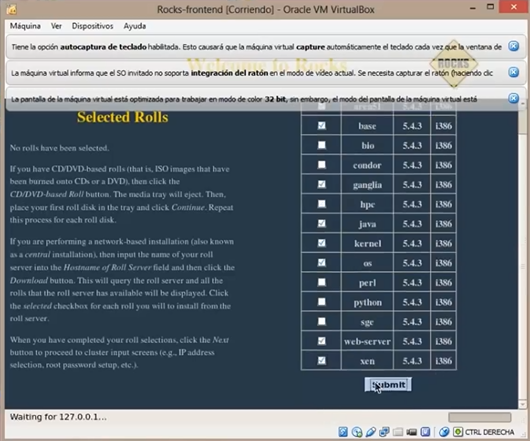
Task: Uncheck the web-server roll checkbox
Action: point(321,341)
